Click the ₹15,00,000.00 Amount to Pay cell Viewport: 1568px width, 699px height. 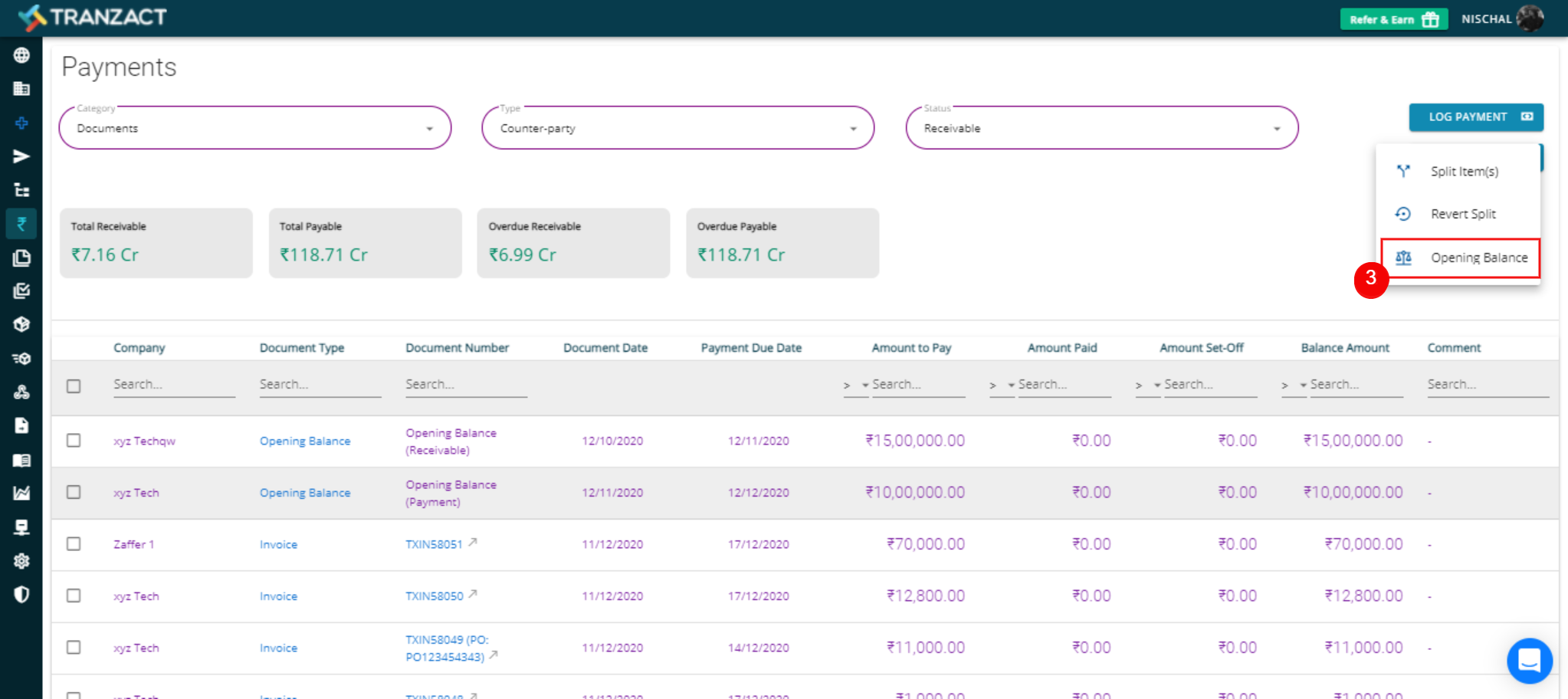pos(915,441)
